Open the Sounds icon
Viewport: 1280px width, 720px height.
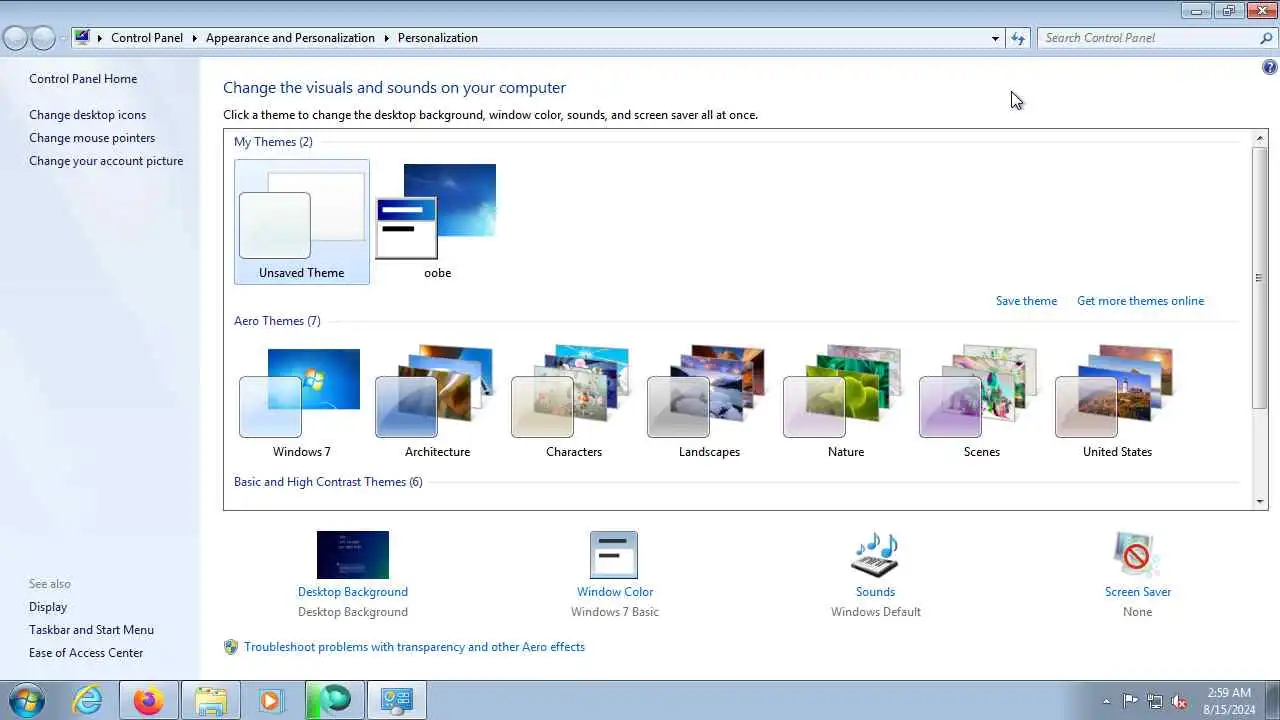tap(875, 555)
